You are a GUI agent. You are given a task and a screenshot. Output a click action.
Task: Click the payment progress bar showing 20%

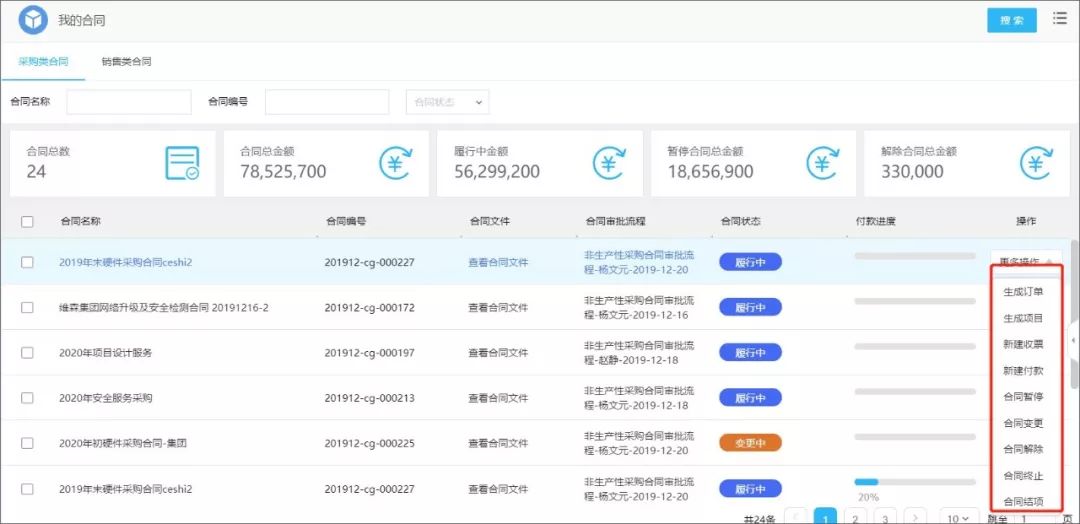click(x=915, y=482)
